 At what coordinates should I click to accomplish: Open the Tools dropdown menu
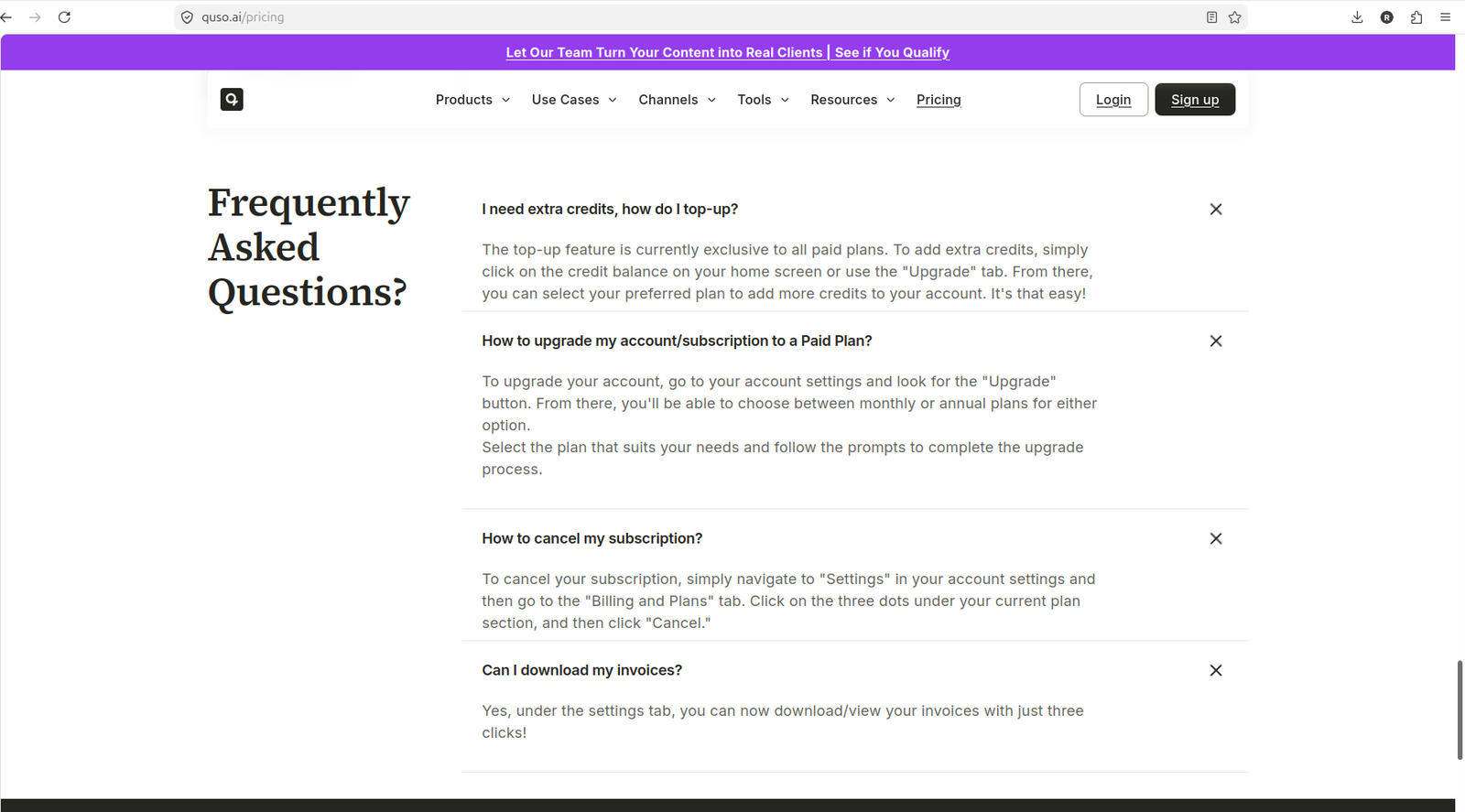764,100
